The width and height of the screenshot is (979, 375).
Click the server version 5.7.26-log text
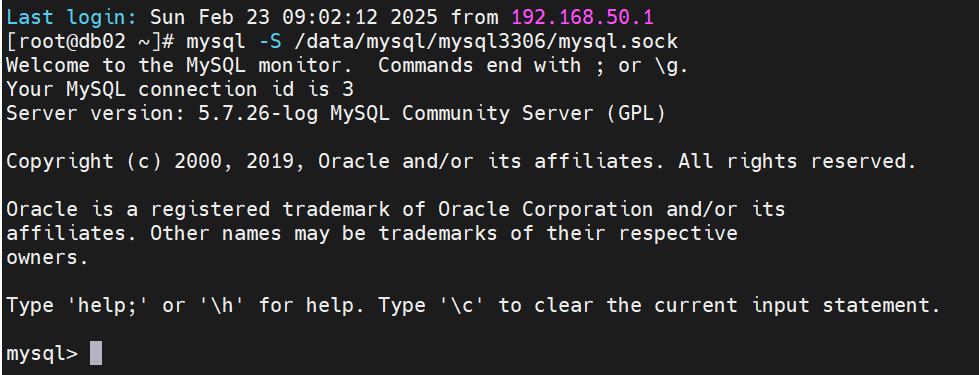259,114
